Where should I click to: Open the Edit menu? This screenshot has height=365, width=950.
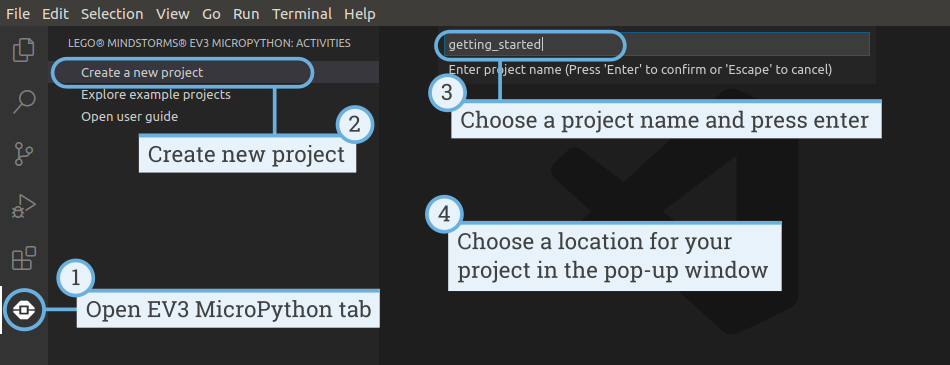[55, 13]
